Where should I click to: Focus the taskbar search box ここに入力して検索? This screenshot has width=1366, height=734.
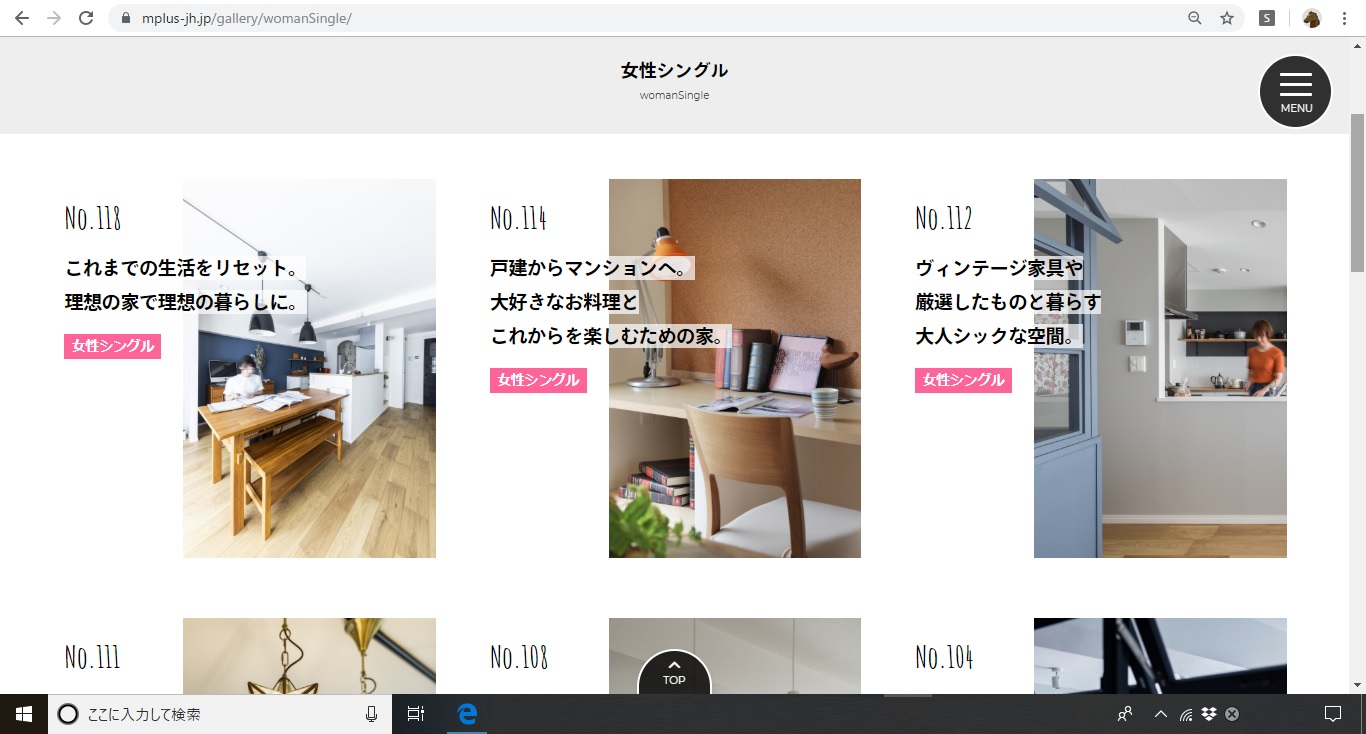click(220, 714)
